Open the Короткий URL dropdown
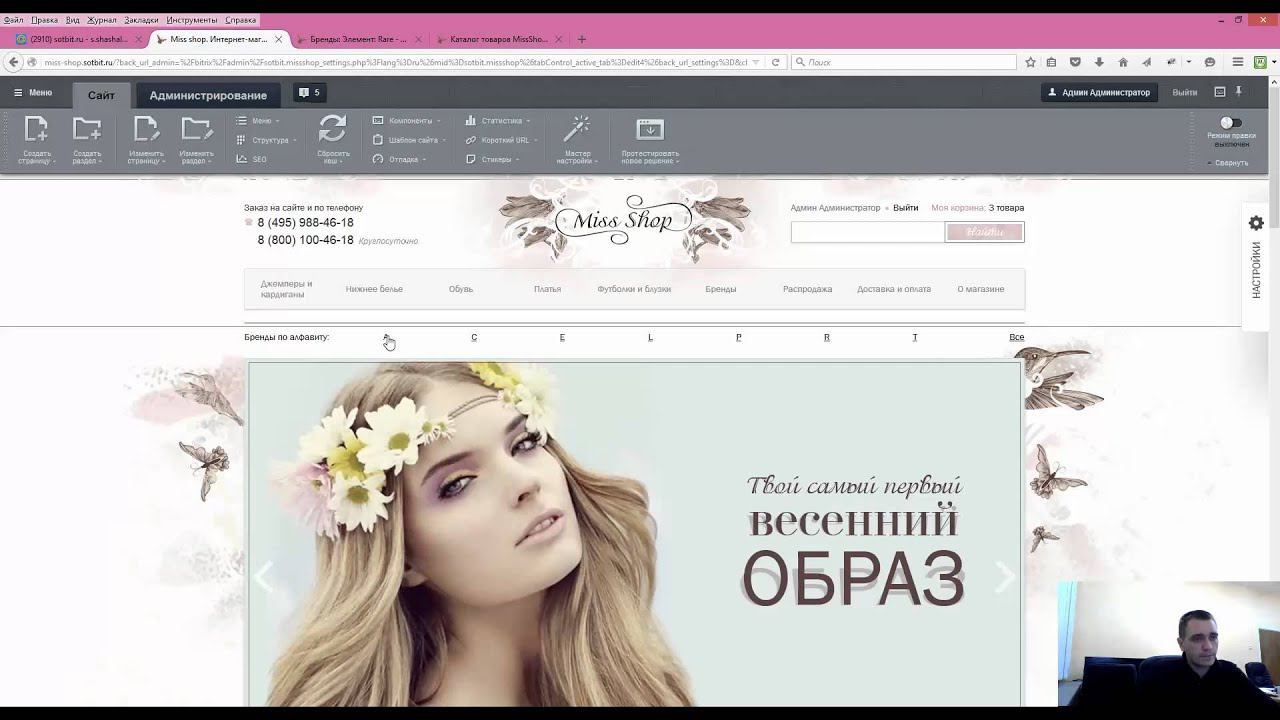This screenshot has width=1280, height=720. tap(501, 140)
